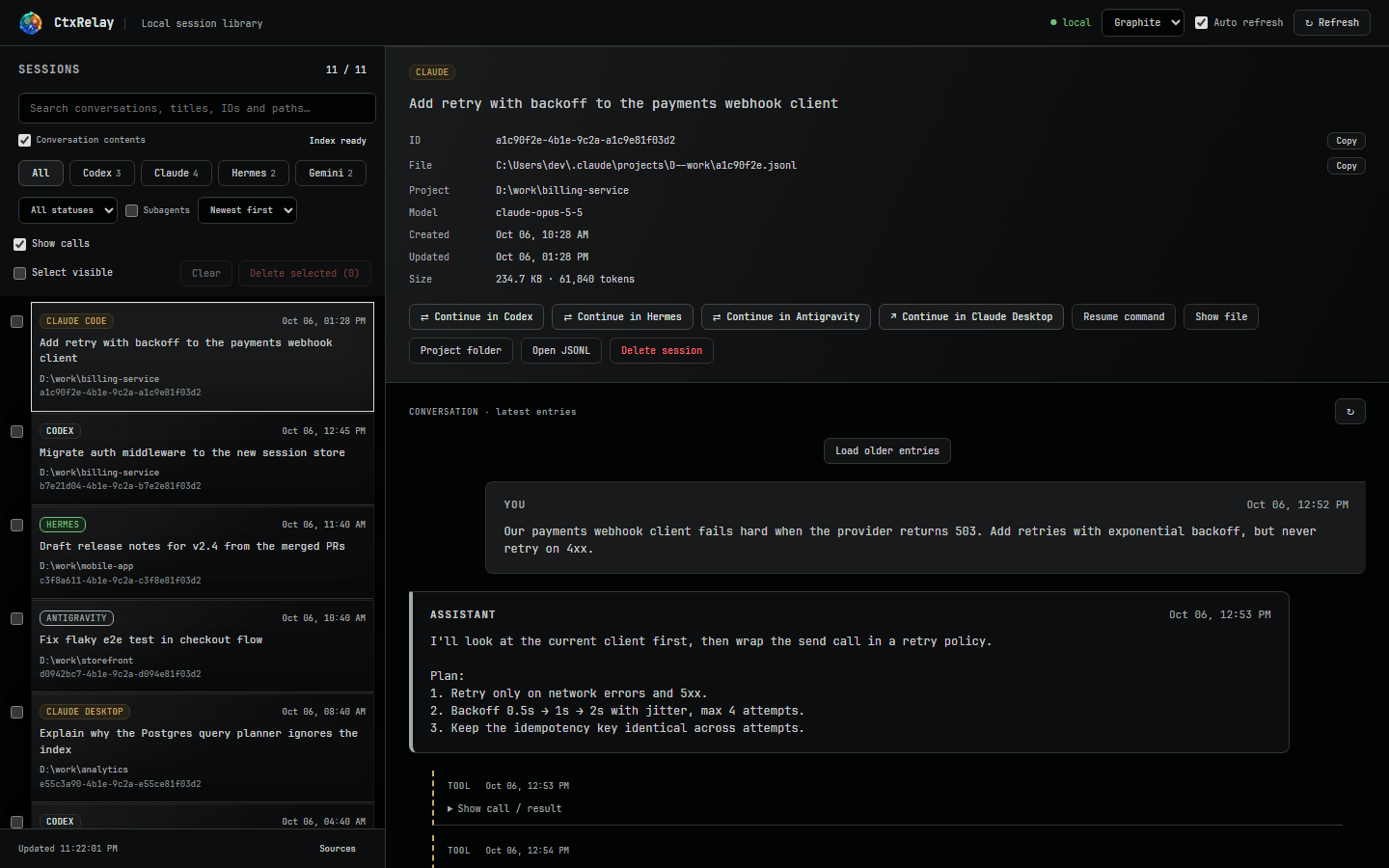Image resolution: width=1389 pixels, height=868 pixels.
Task: Expand Show call / result for the 12:53 PM tool
Action: pyautogui.click(x=504, y=809)
